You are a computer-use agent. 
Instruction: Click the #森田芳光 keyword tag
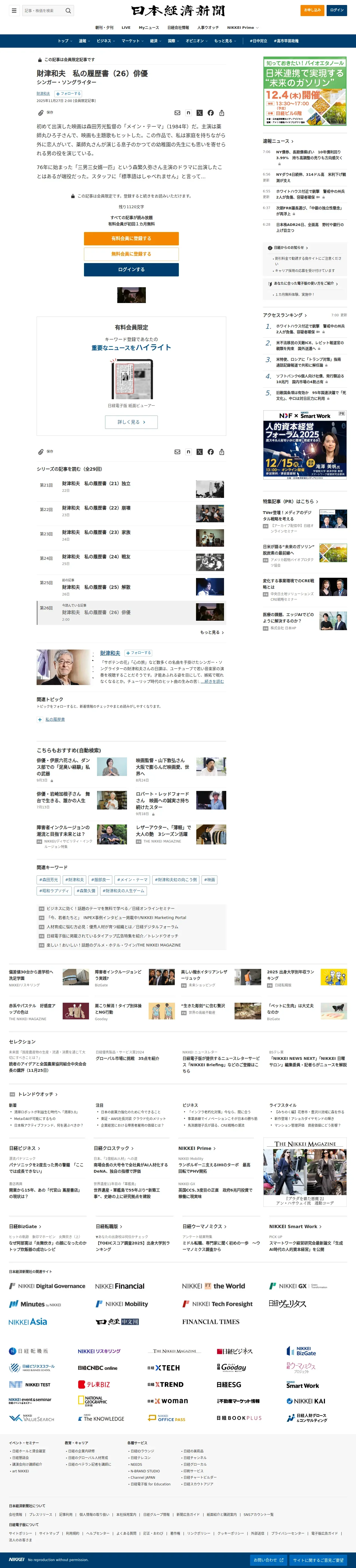(x=49, y=880)
